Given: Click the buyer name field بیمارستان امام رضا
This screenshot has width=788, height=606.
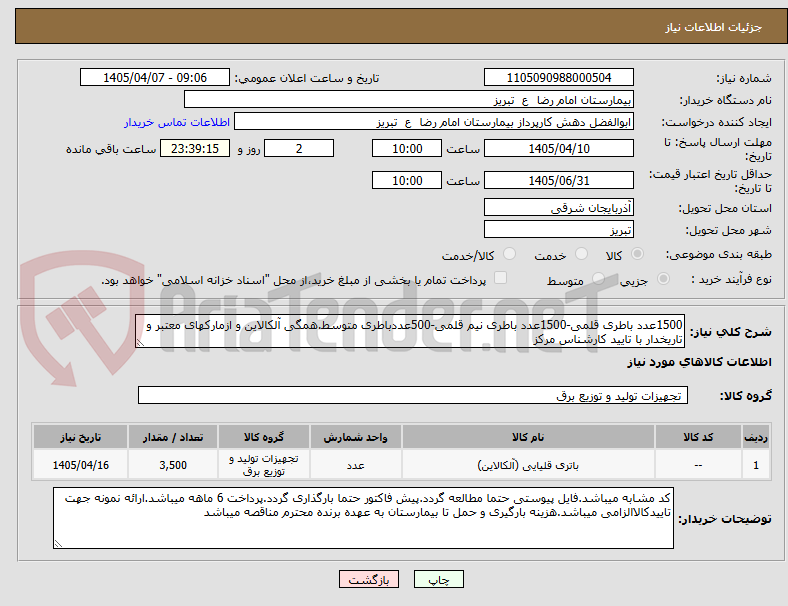Looking at the screenshot, I should [409, 99].
